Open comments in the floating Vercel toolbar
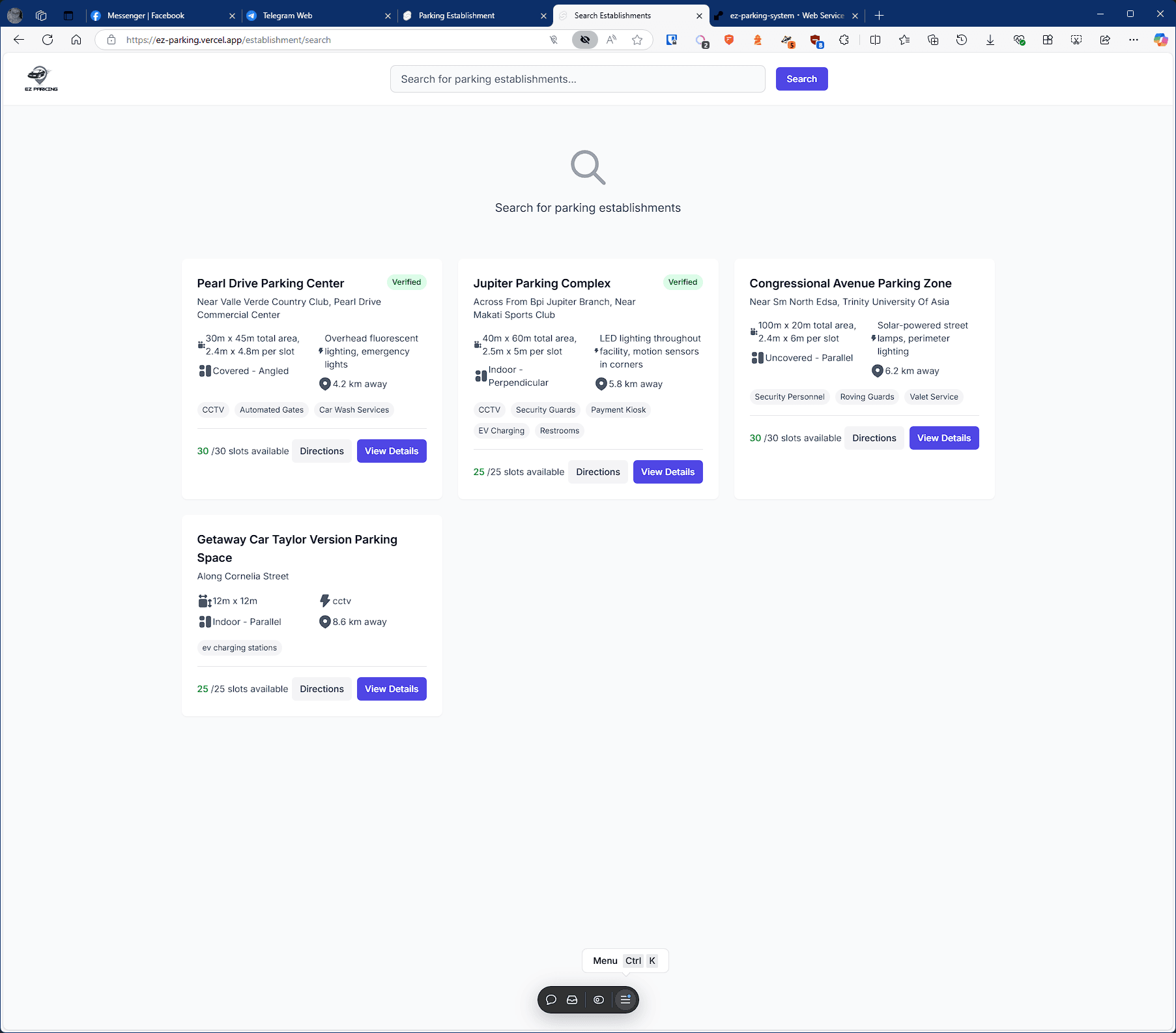This screenshot has height=1033, width=1176. 551,1000
